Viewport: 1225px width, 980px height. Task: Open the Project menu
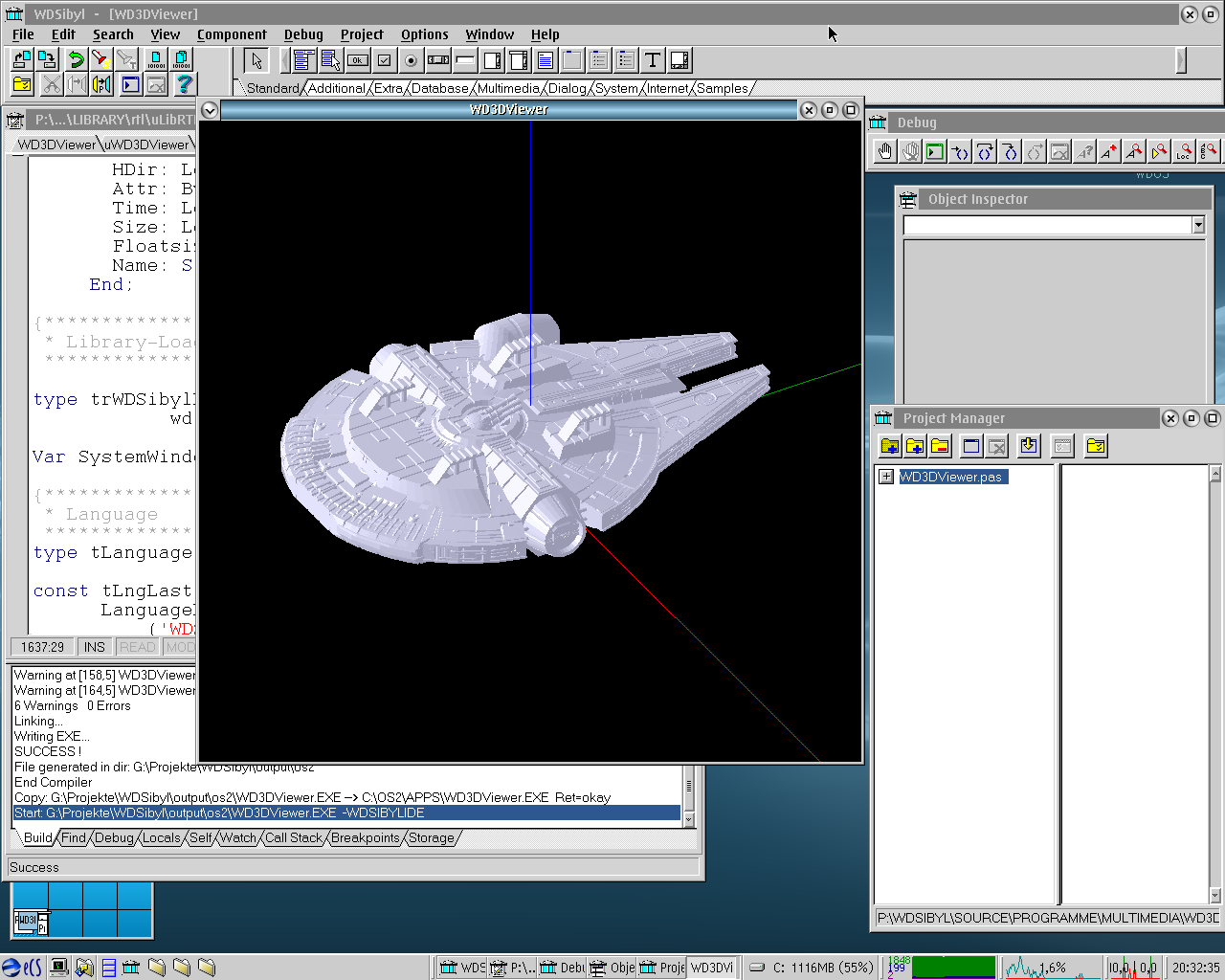point(362,34)
